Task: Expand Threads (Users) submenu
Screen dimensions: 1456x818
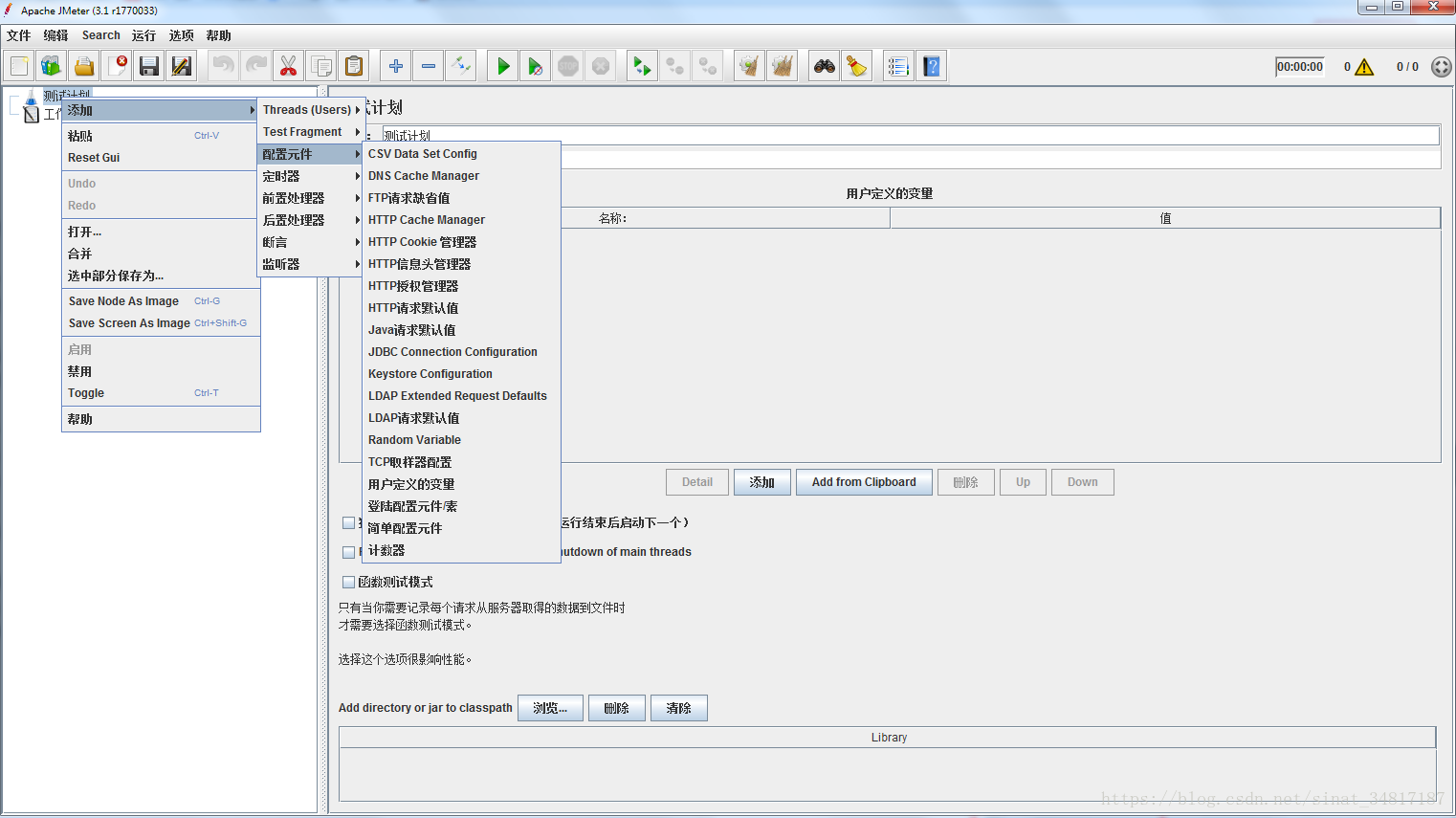Action: pos(311,110)
